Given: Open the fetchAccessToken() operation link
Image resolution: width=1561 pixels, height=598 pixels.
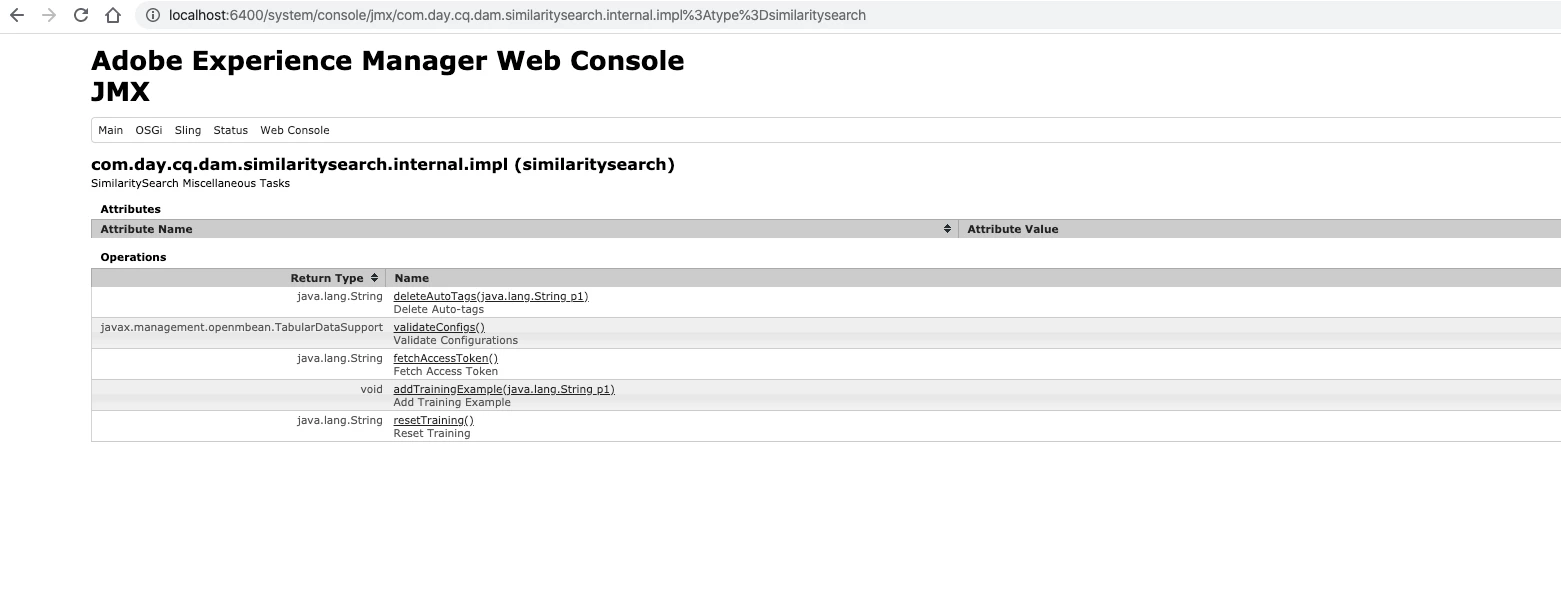Looking at the screenshot, I should pos(445,358).
